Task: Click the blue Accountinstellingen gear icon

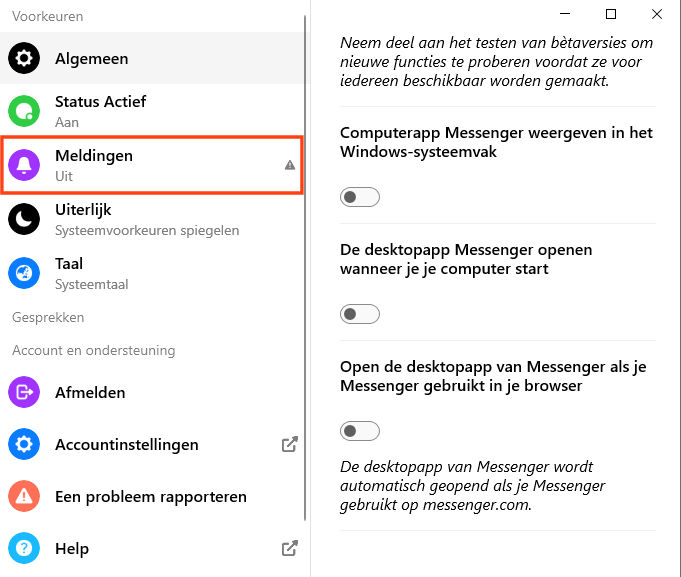Action: [24, 445]
